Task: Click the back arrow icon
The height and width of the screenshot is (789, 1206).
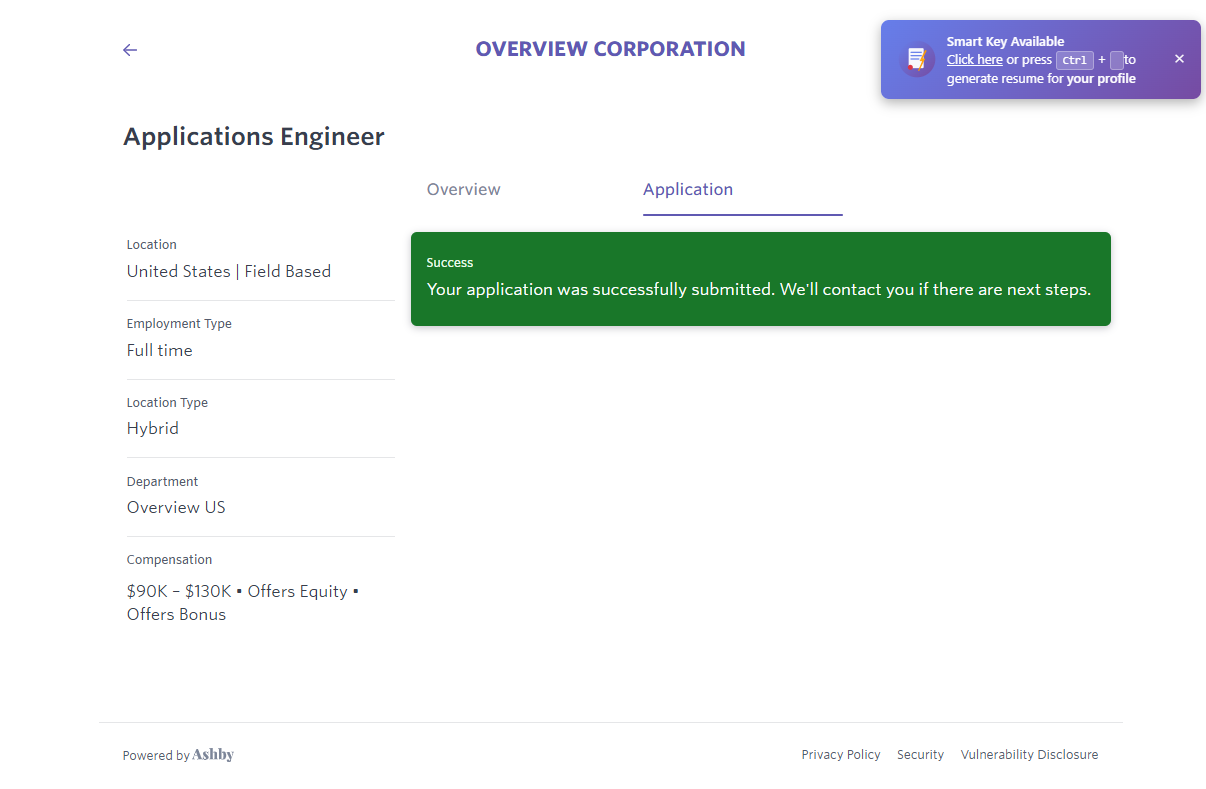Action: (130, 50)
